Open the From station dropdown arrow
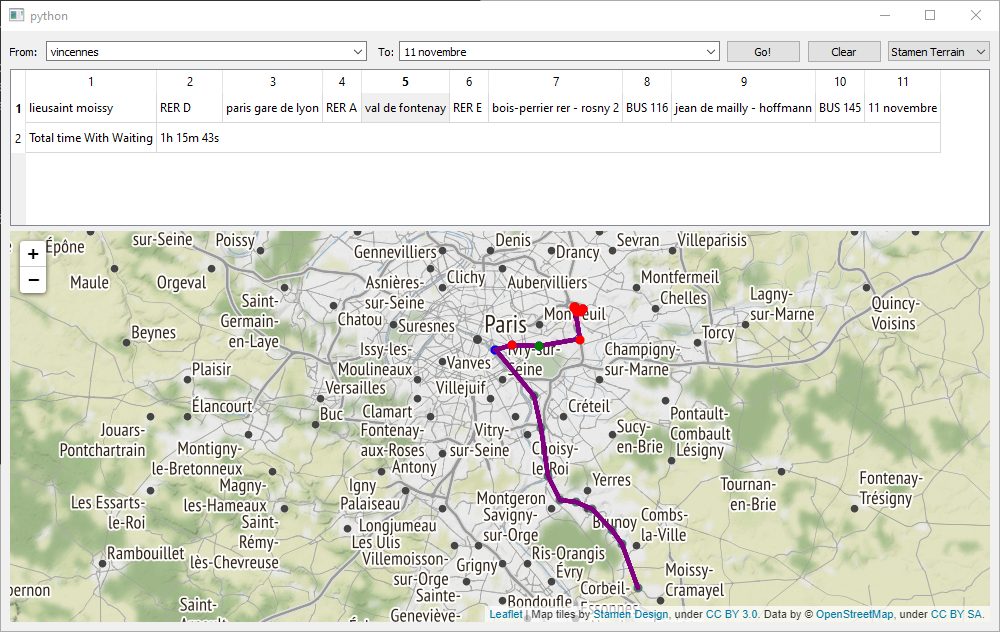1000x632 pixels. 358,52
